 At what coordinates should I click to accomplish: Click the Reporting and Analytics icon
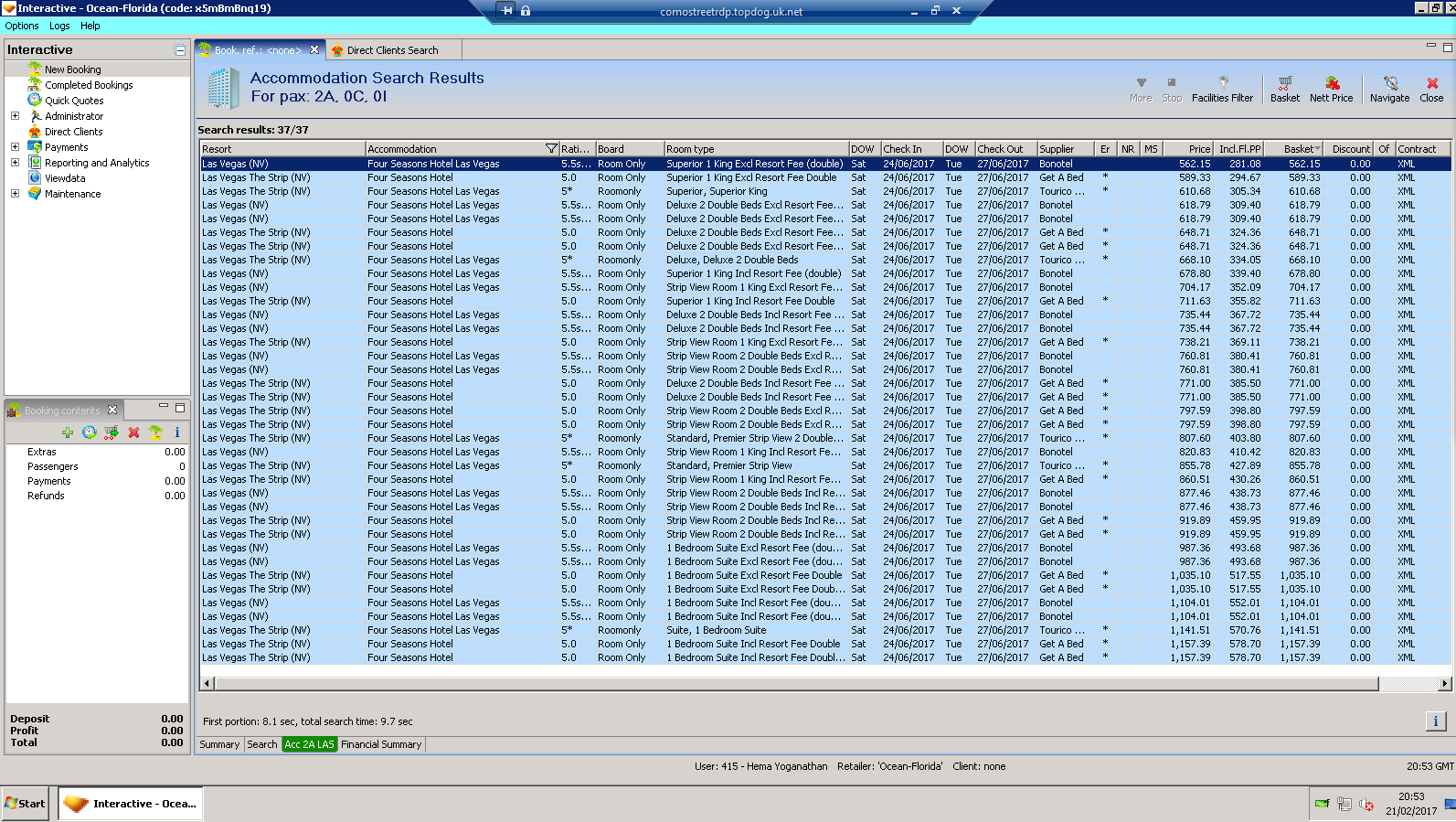point(35,163)
